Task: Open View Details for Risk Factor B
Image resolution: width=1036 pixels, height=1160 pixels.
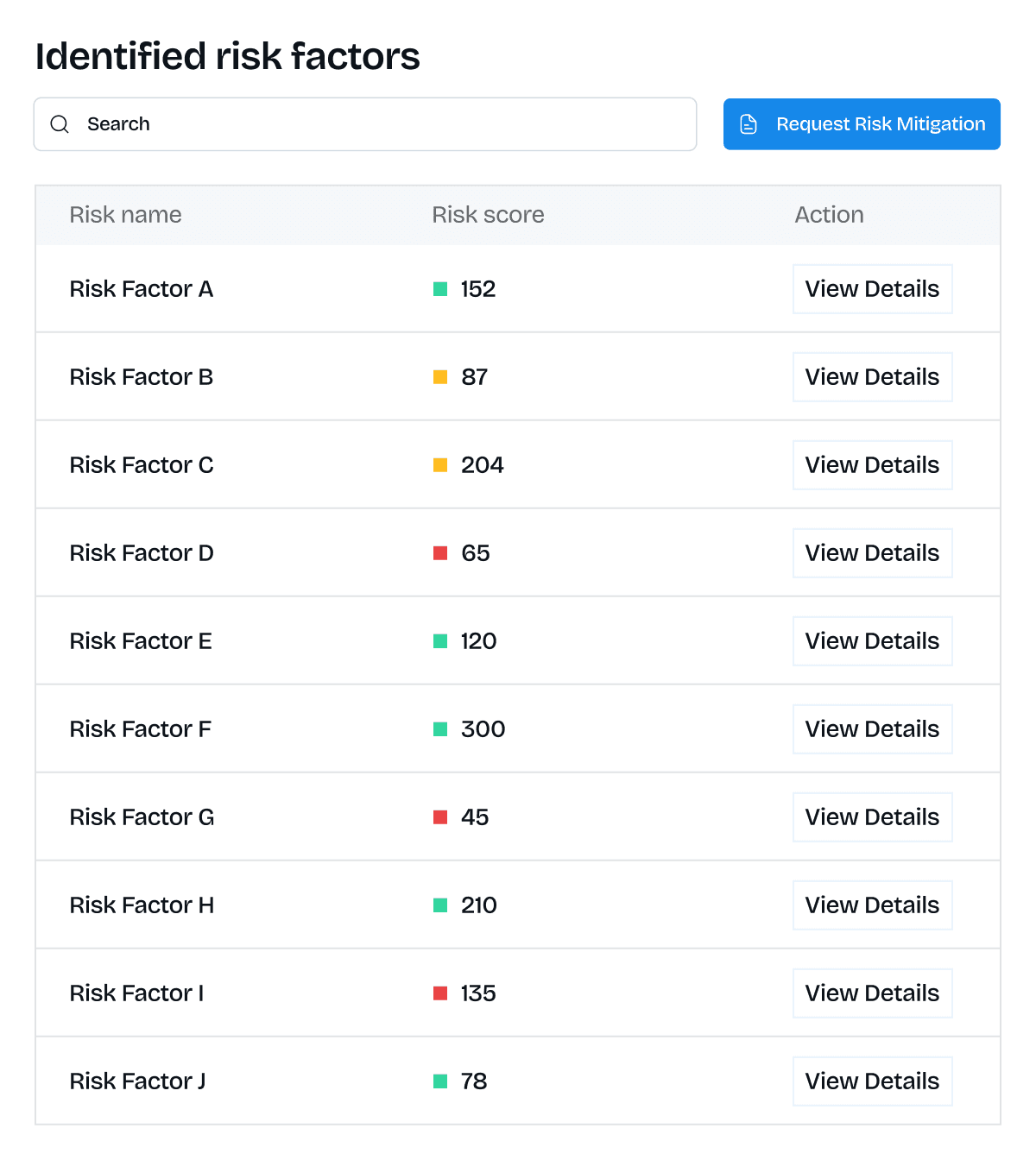Action: (x=873, y=377)
